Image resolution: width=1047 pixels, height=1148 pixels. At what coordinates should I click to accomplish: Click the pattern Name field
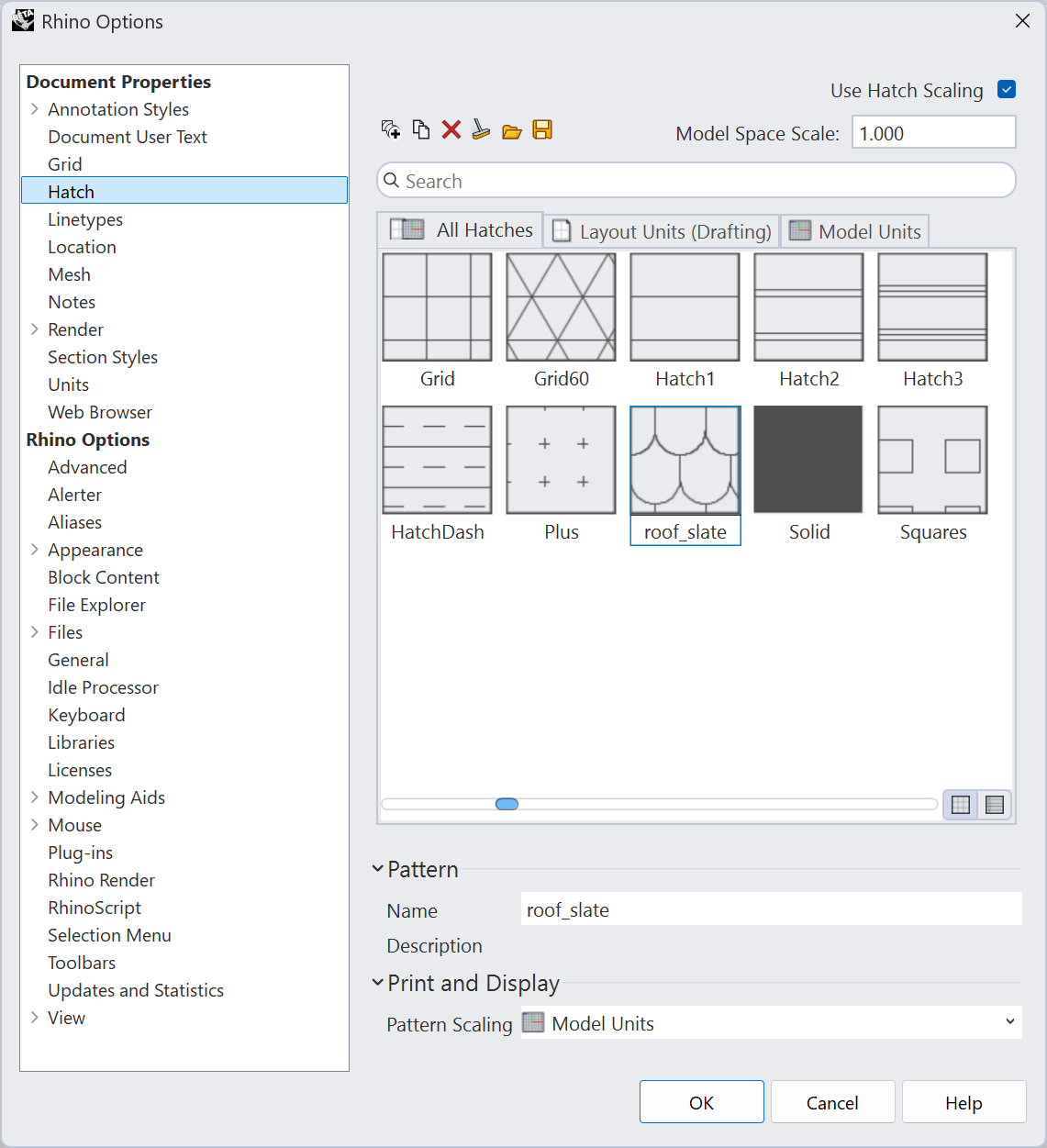[771, 909]
